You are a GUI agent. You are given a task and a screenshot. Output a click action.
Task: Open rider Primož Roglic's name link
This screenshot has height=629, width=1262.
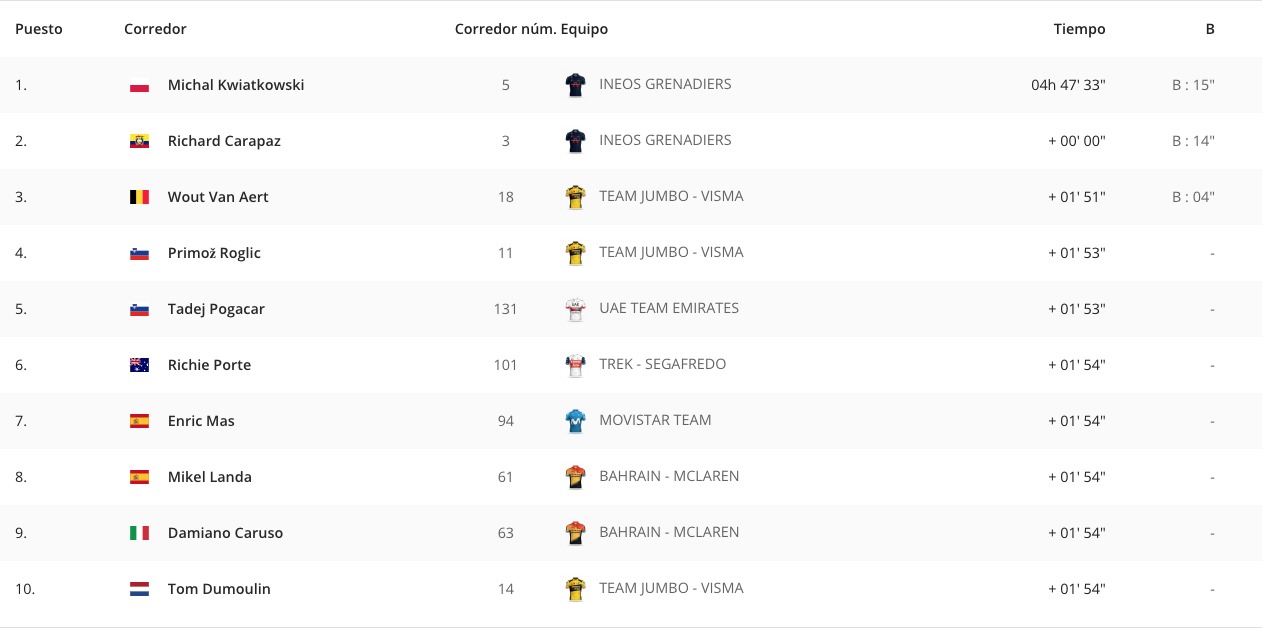pos(214,253)
